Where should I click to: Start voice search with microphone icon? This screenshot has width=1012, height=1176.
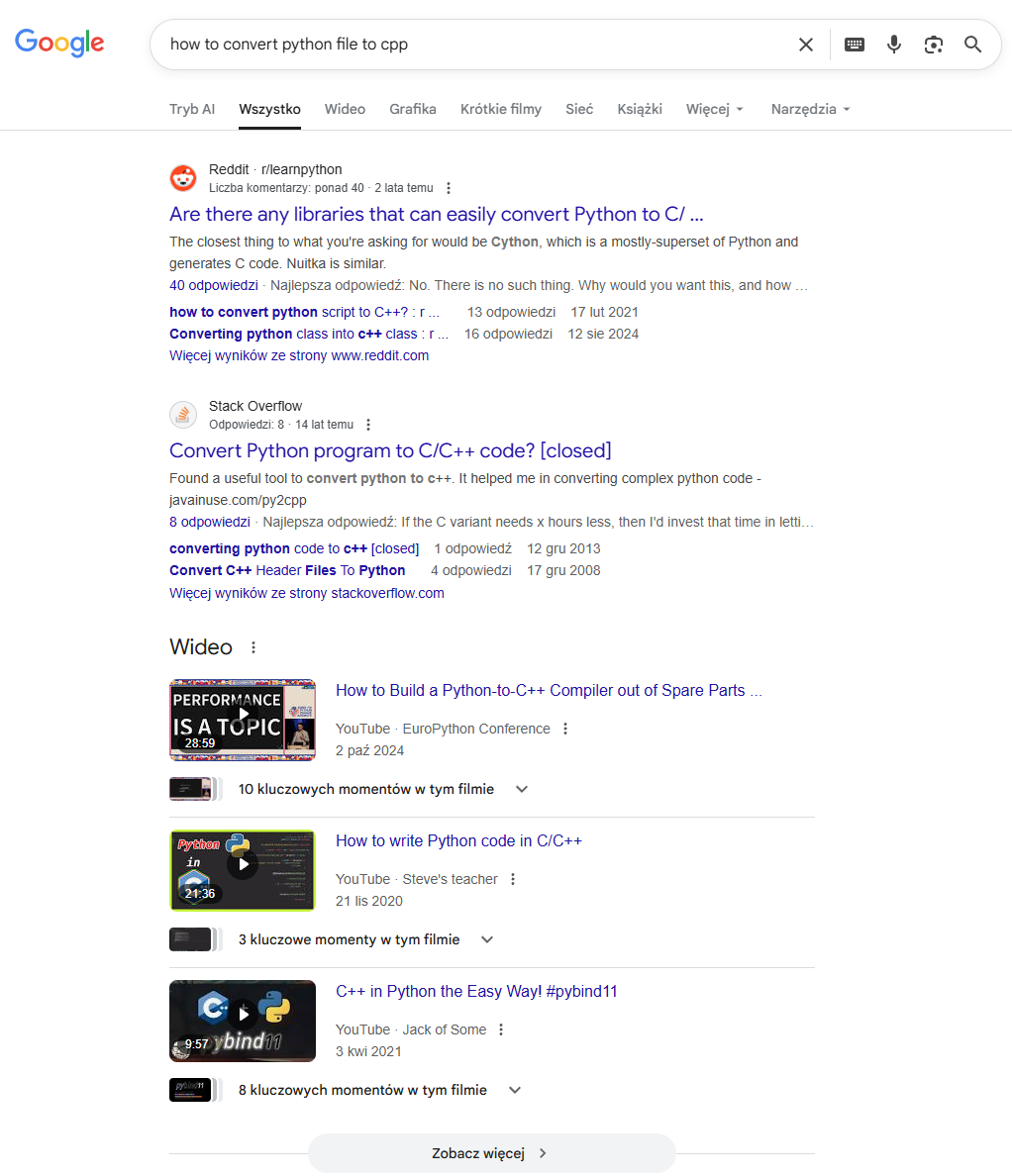[894, 45]
